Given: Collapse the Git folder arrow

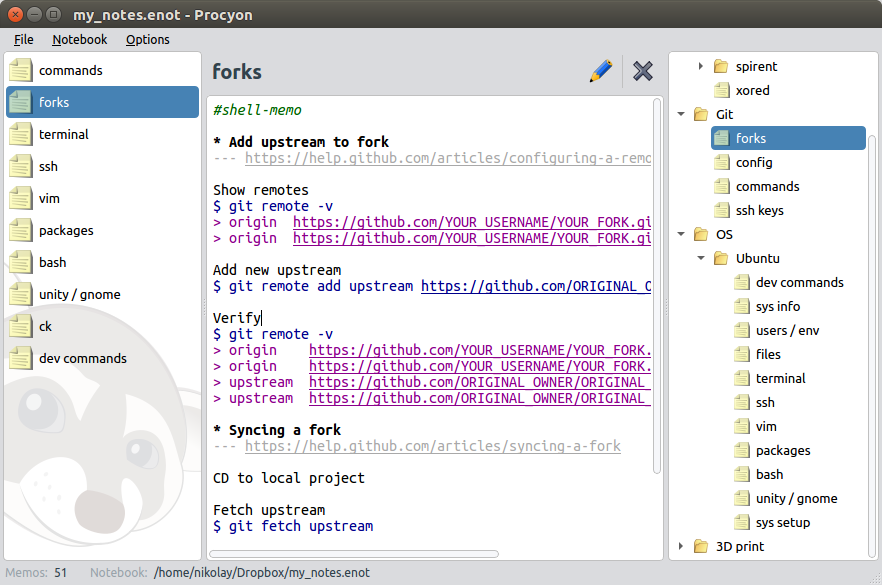Looking at the screenshot, I should 681,114.
